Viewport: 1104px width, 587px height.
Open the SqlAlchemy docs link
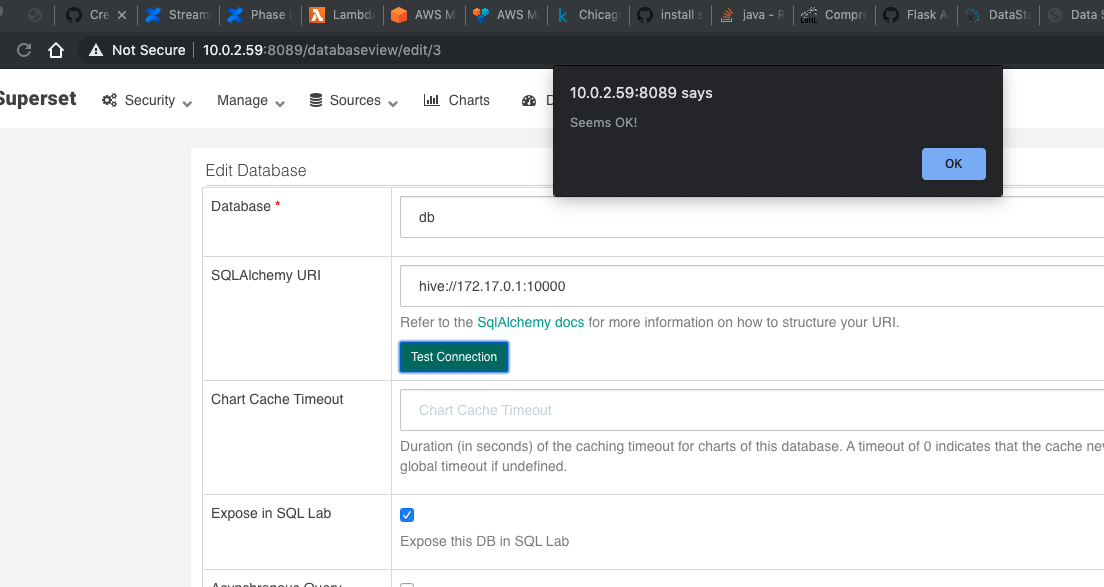(531, 322)
